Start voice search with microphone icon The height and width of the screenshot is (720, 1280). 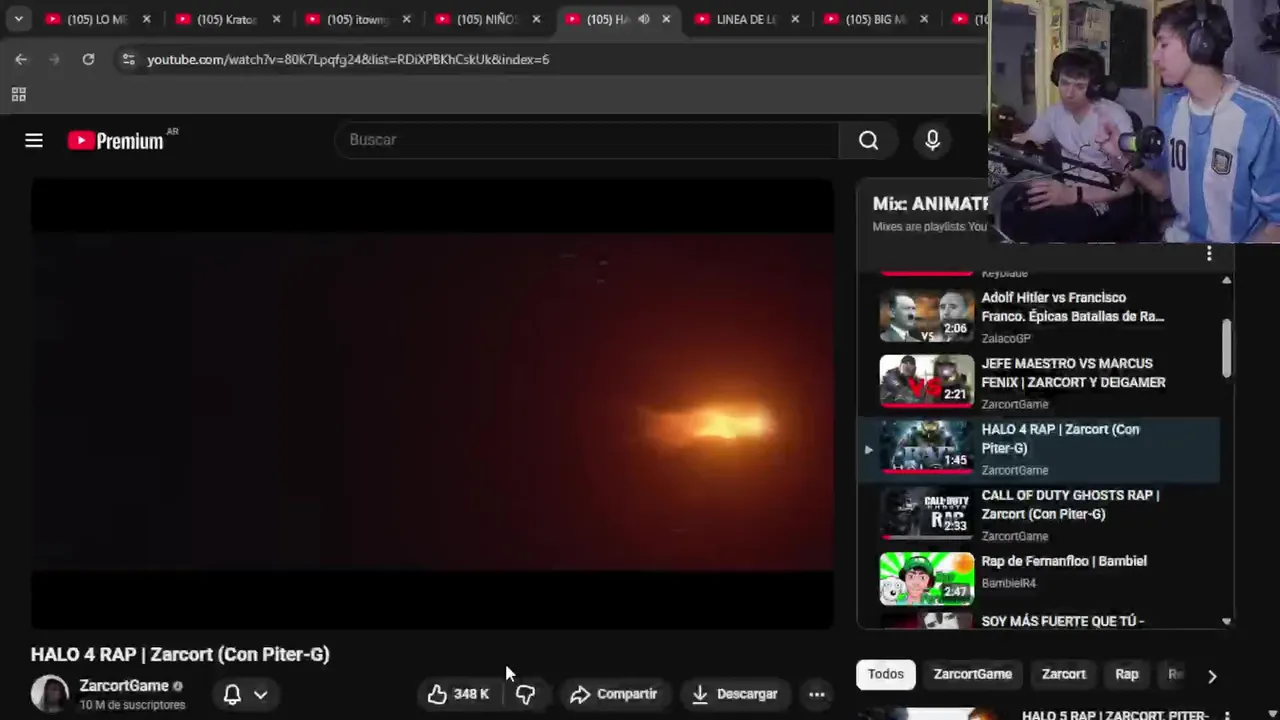(x=932, y=141)
